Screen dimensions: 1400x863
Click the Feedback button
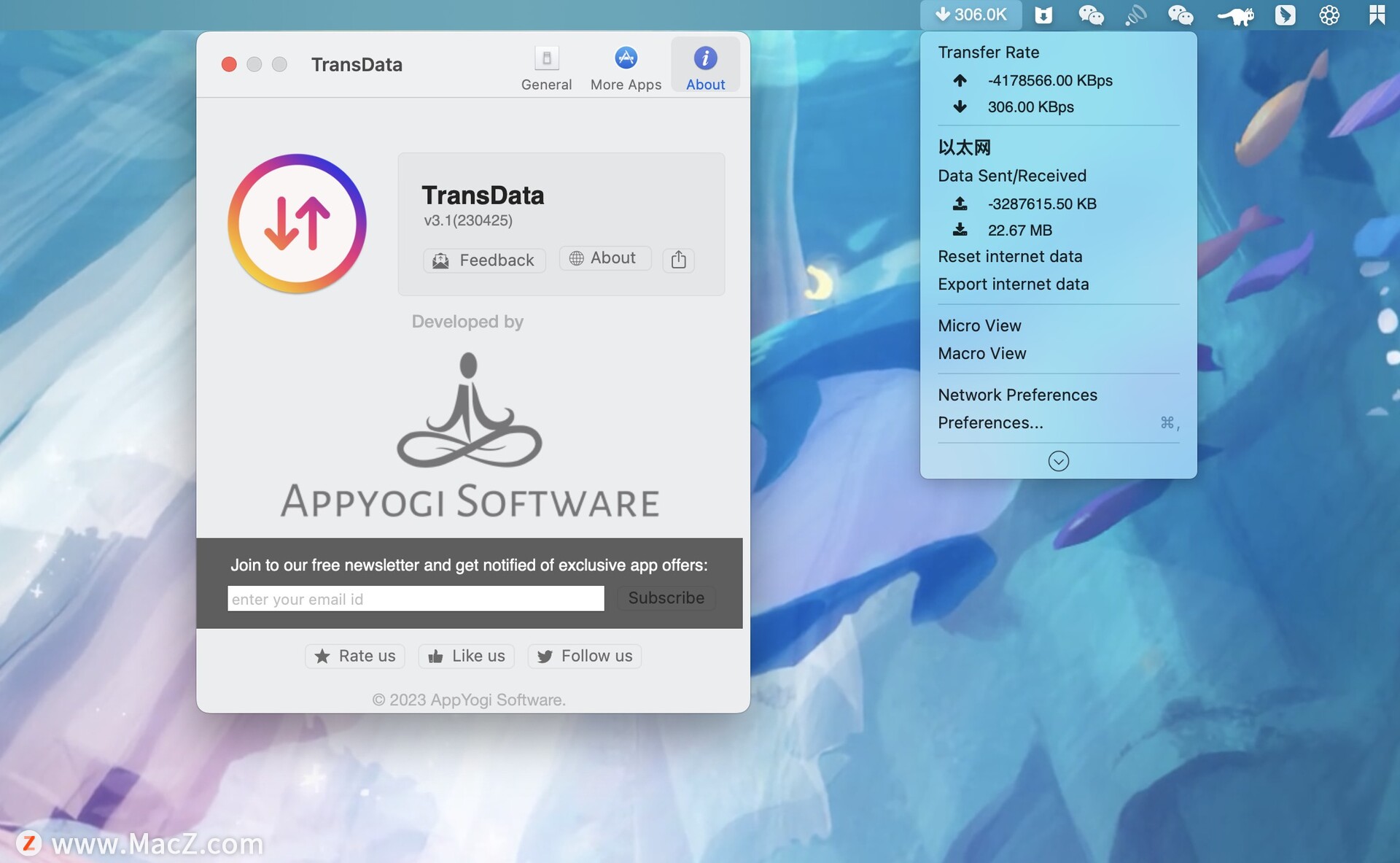[484, 260]
